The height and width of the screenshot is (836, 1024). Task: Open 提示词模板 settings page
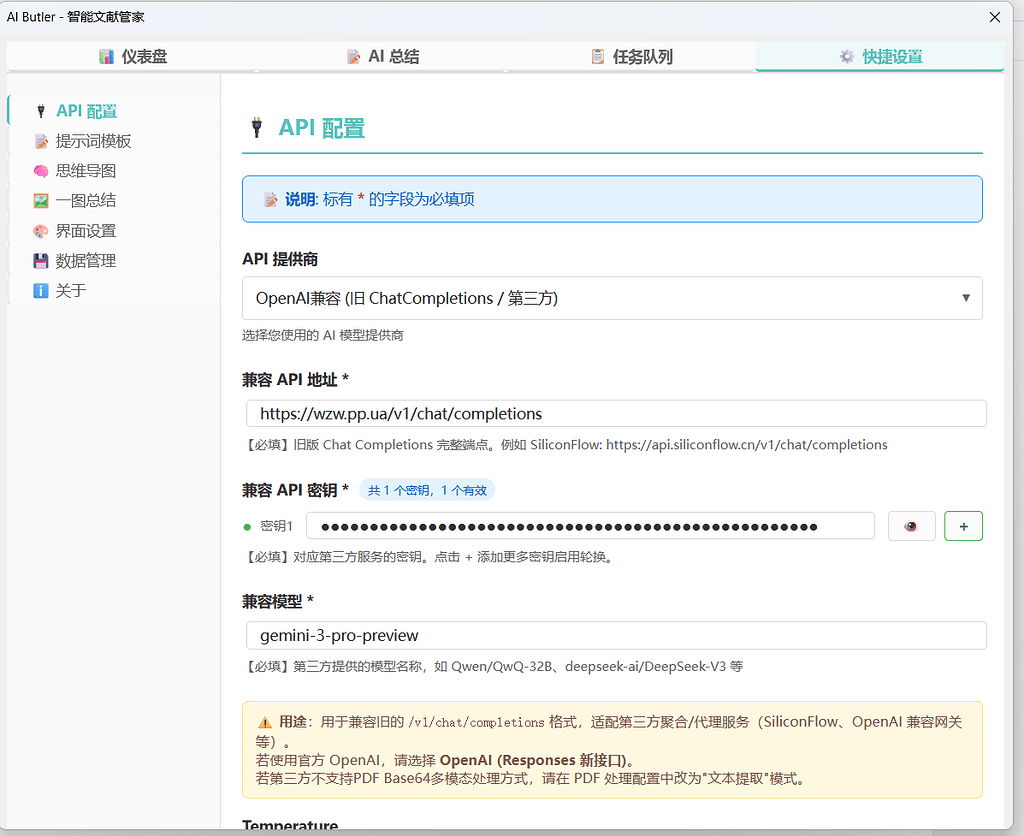[x=114, y=141]
